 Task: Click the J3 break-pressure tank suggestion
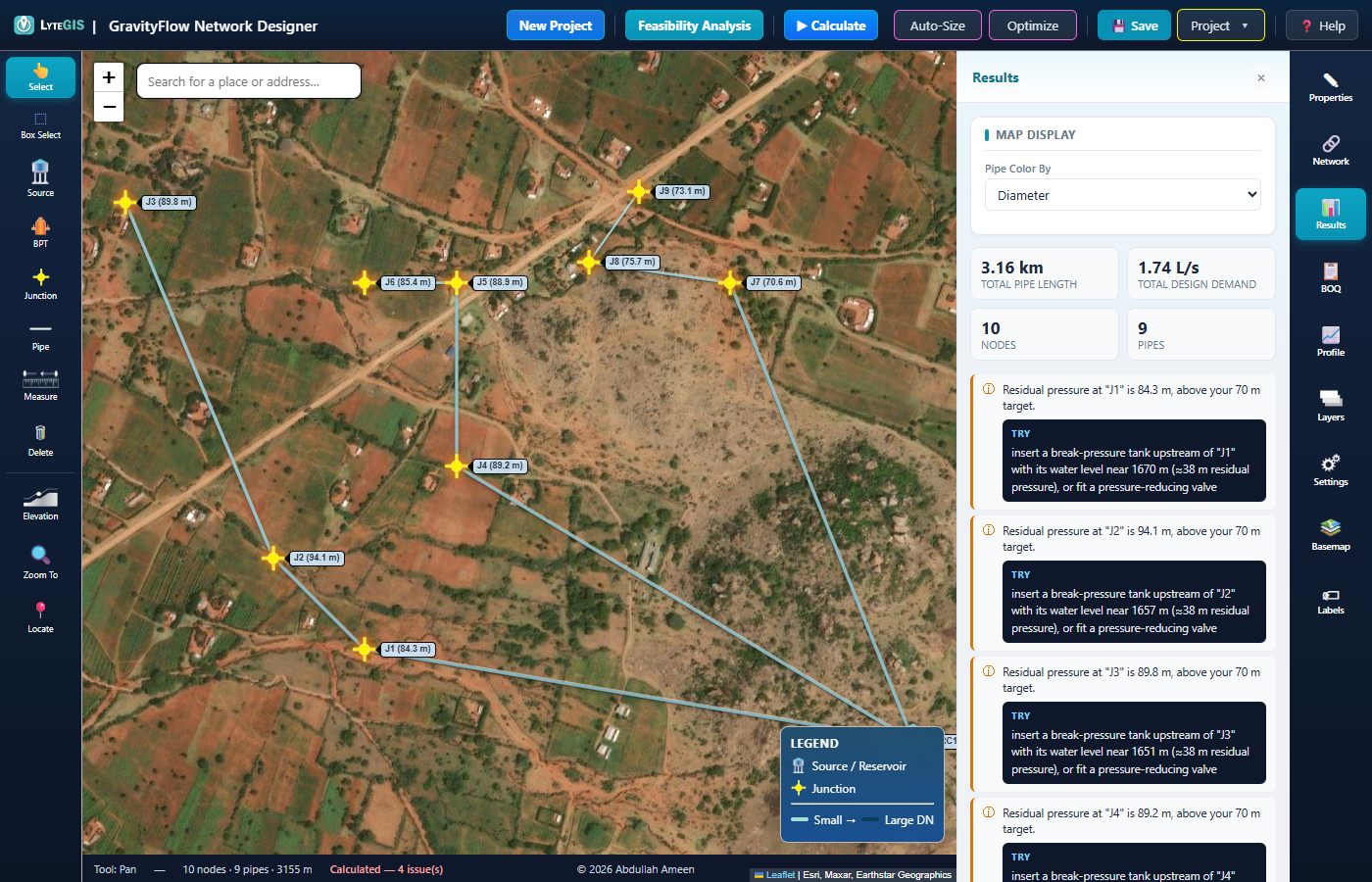pos(1134,743)
